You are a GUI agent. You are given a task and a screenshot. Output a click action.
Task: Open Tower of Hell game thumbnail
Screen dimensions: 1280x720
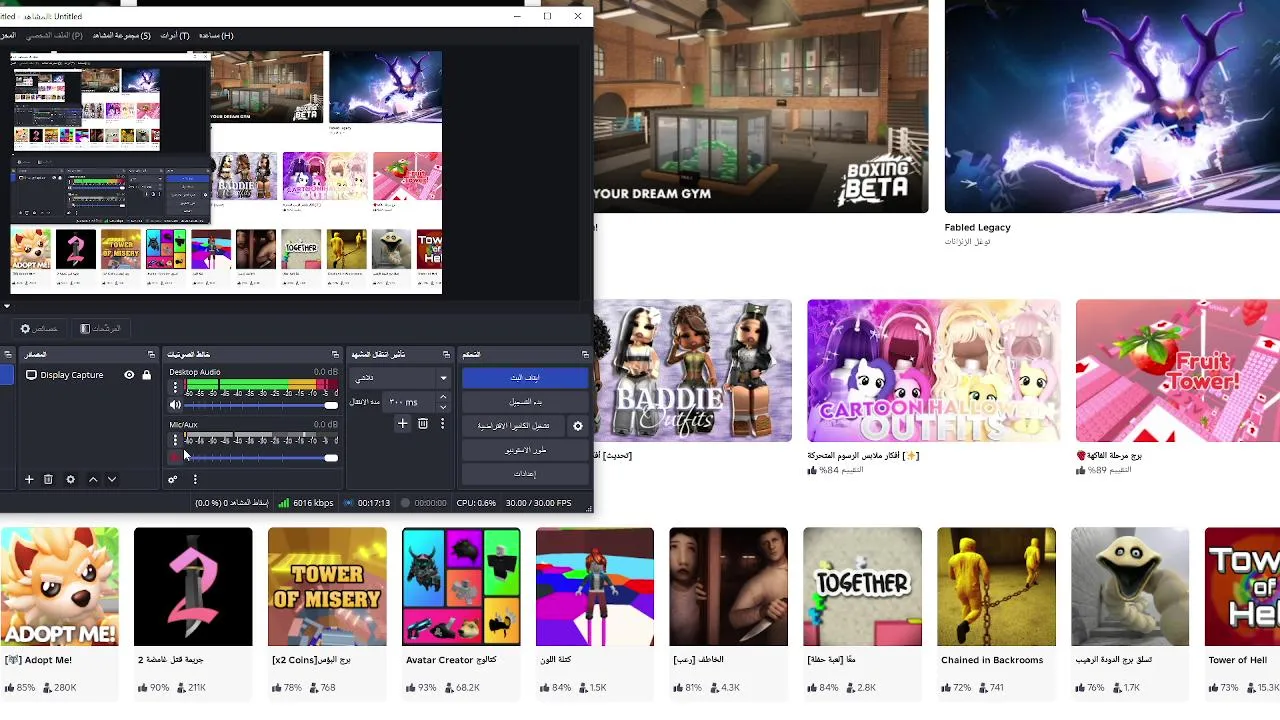pos(1242,587)
